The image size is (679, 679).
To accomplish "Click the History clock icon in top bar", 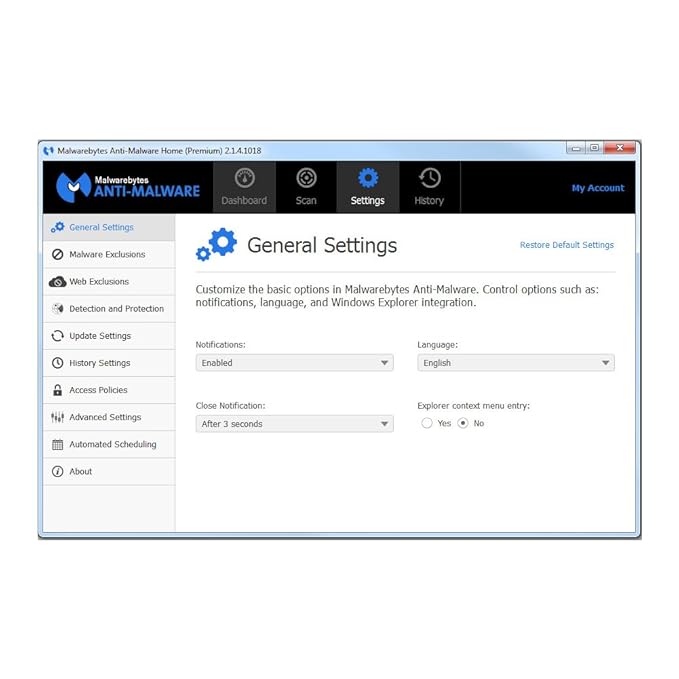I will 430,178.
